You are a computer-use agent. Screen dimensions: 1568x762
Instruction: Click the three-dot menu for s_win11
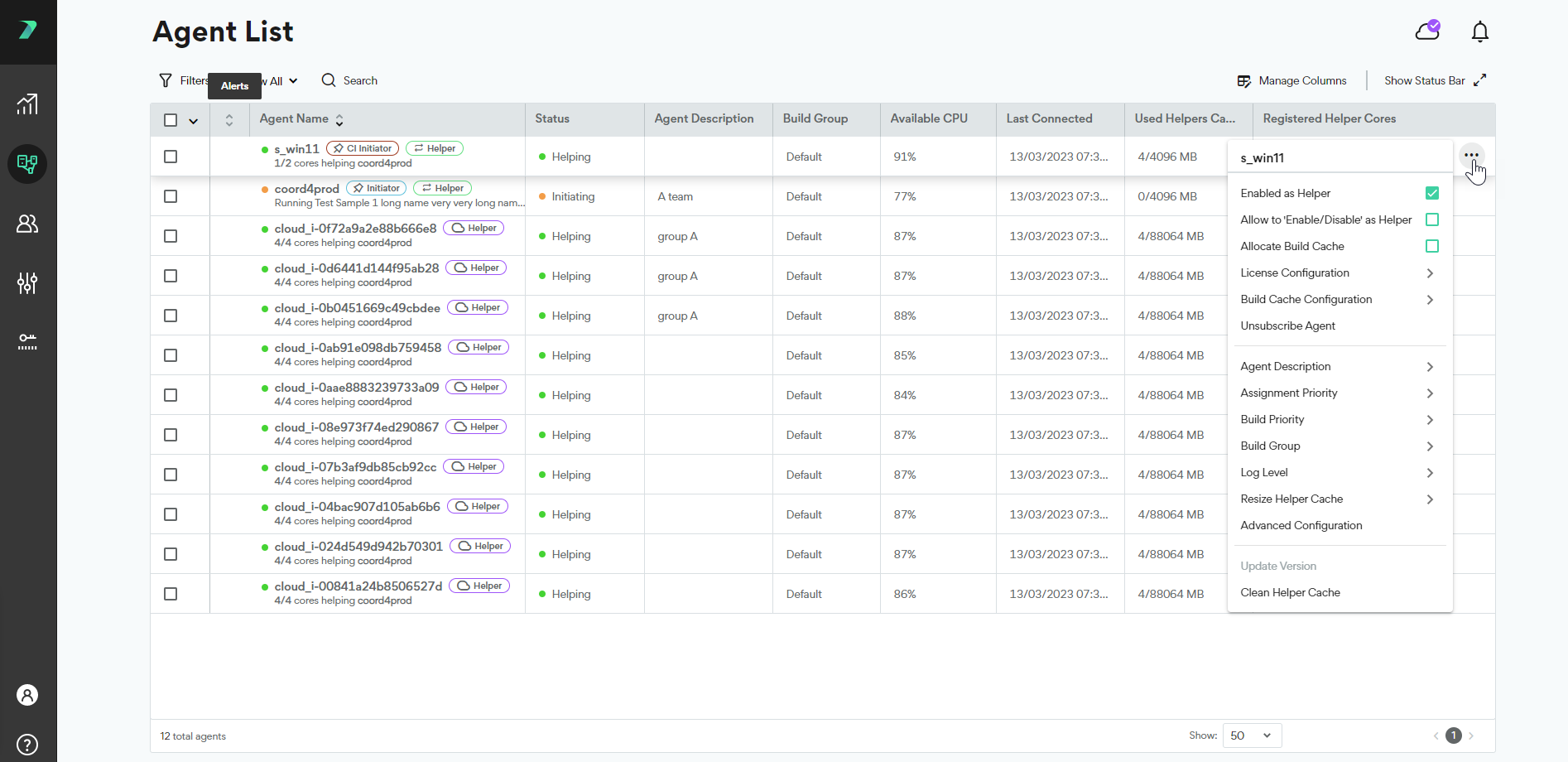(x=1470, y=156)
